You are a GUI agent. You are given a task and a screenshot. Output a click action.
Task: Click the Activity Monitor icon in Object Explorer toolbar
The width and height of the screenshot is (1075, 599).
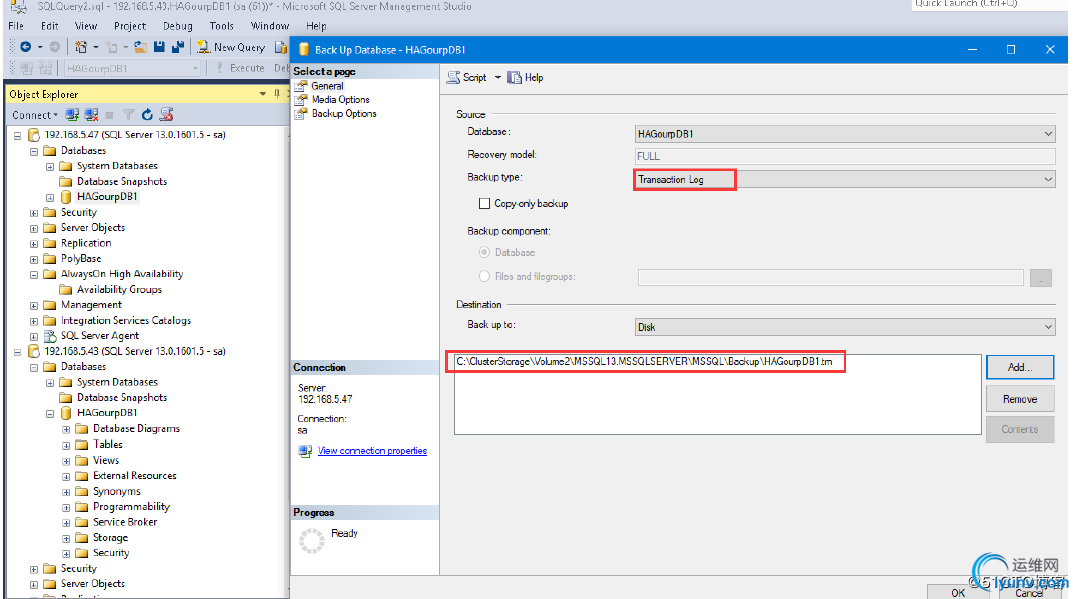[167, 114]
